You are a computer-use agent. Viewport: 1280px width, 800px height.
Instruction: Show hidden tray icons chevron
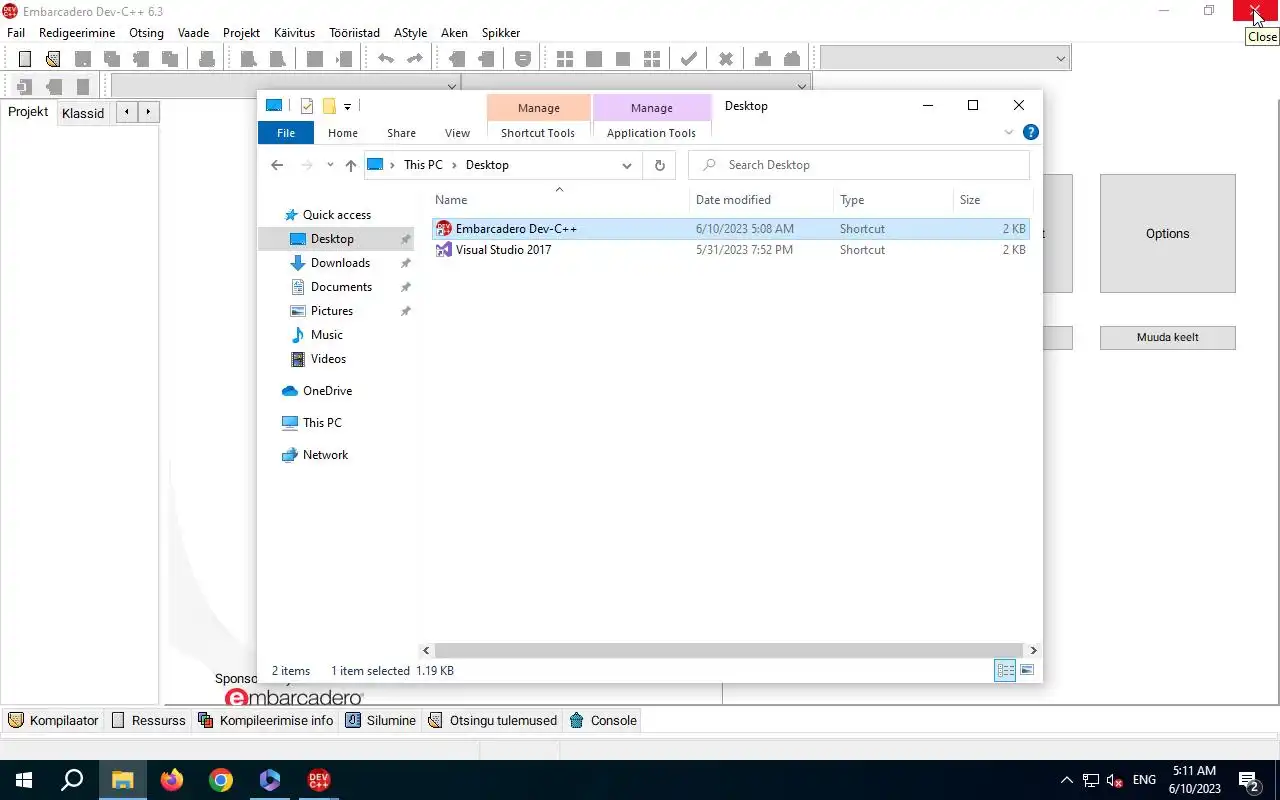click(1066, 780)
